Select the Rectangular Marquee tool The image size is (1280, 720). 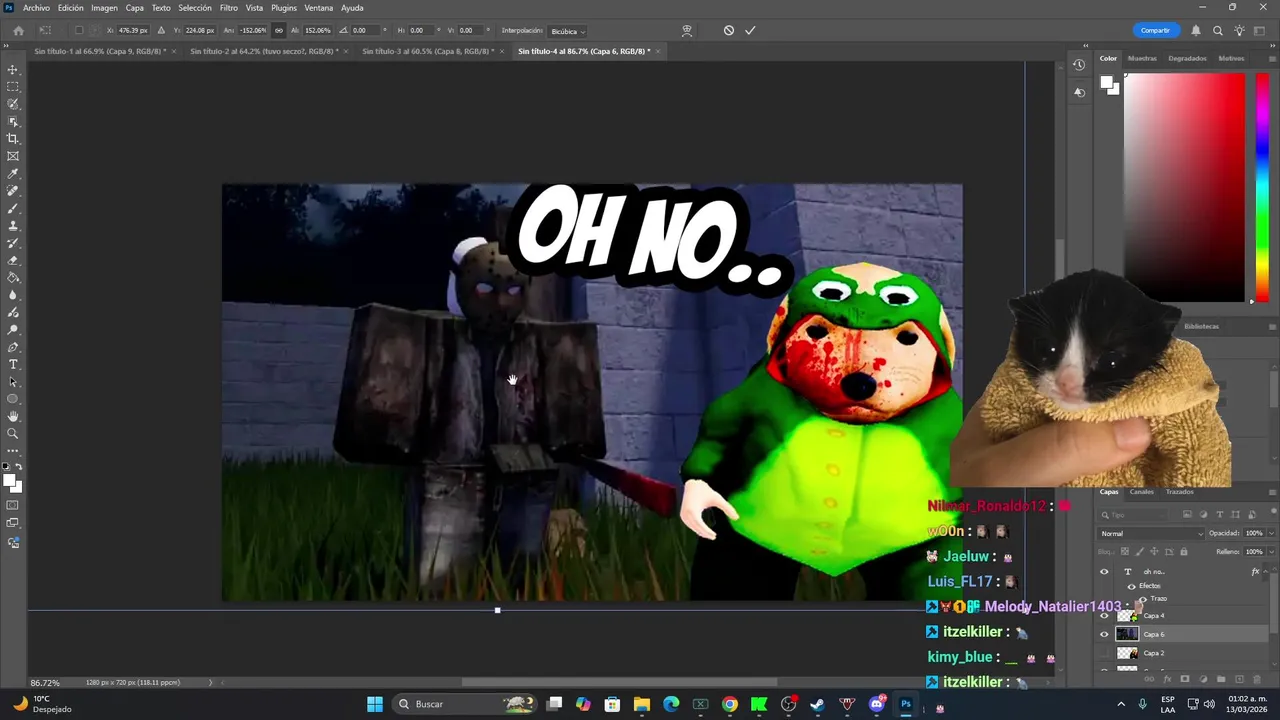[x=13, y=87]
